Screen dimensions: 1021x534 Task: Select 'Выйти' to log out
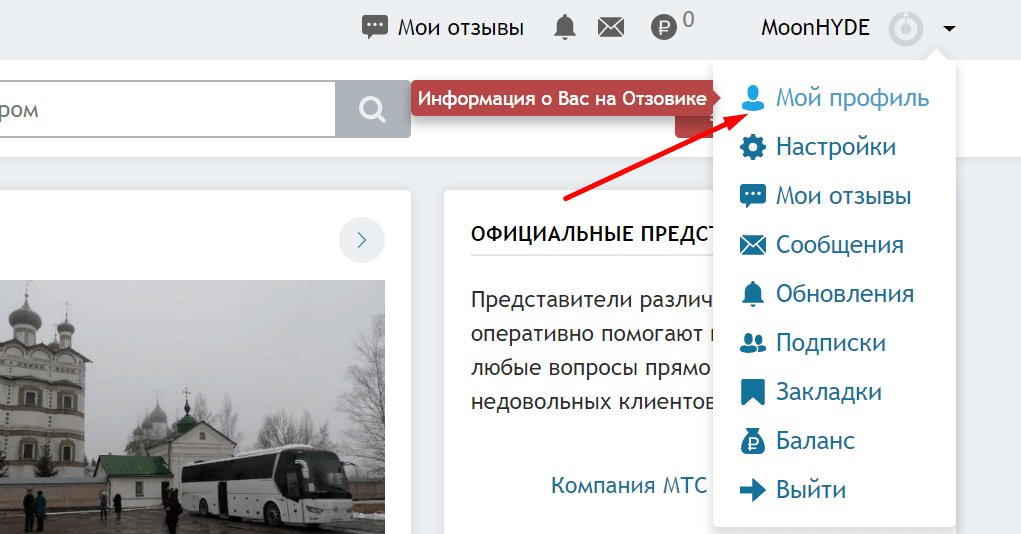pos(811,490)
